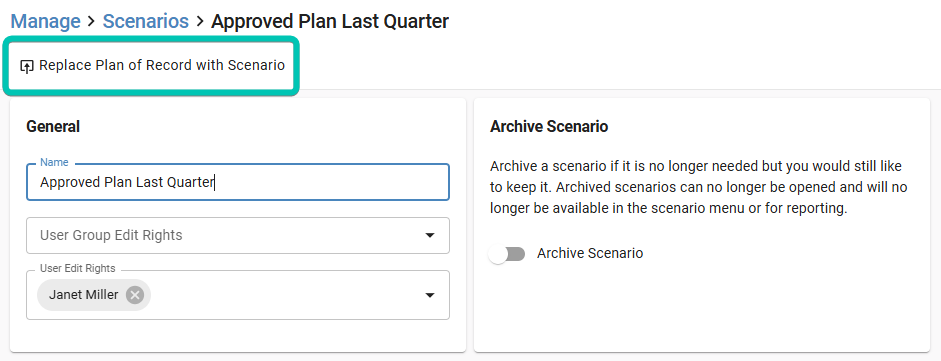The width and height of the screenshot is (941, 361).
Task: Click the Archive Scenario section heading
Action: point(549,127)
